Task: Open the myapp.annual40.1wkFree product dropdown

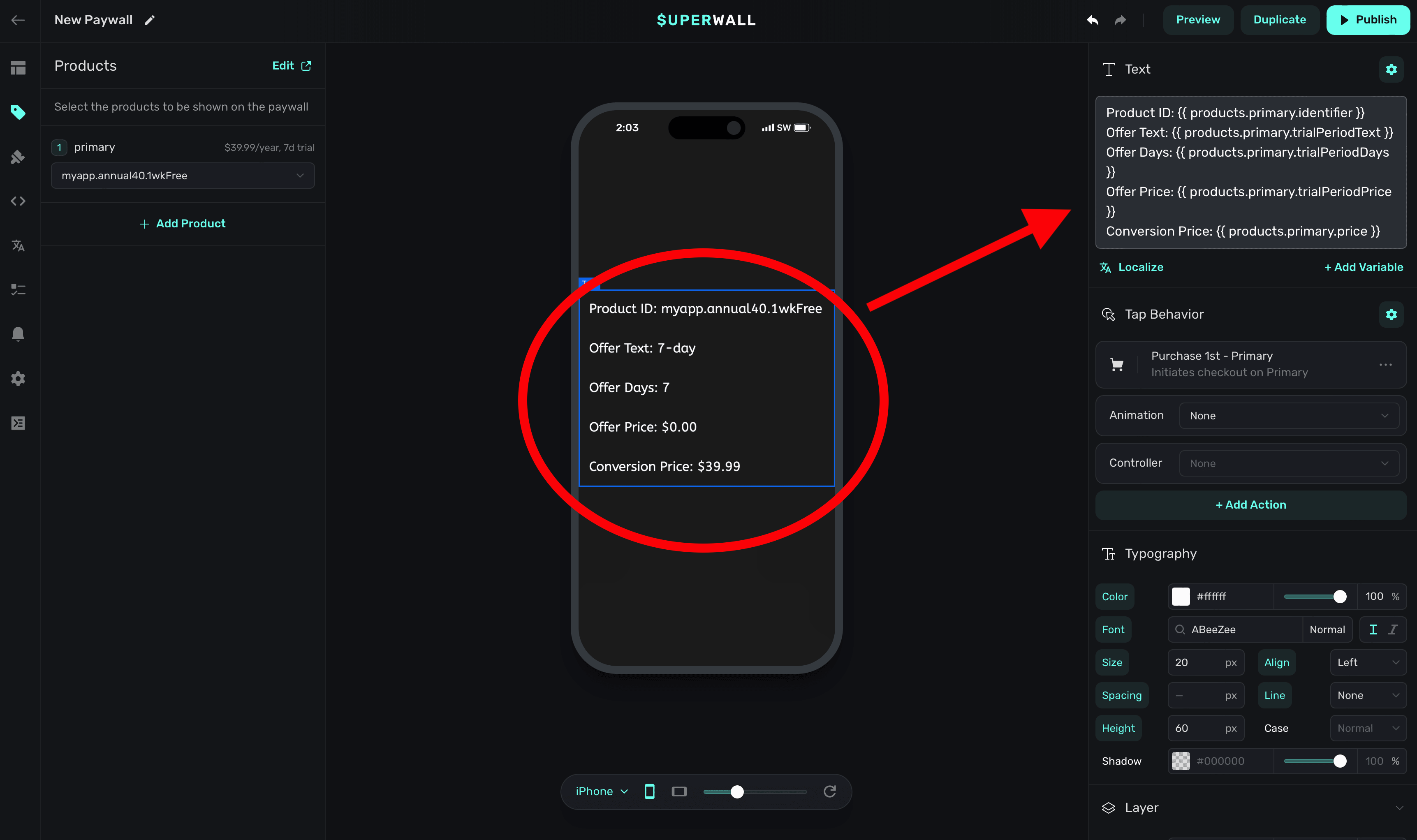Action: click(x=182, y=176)
